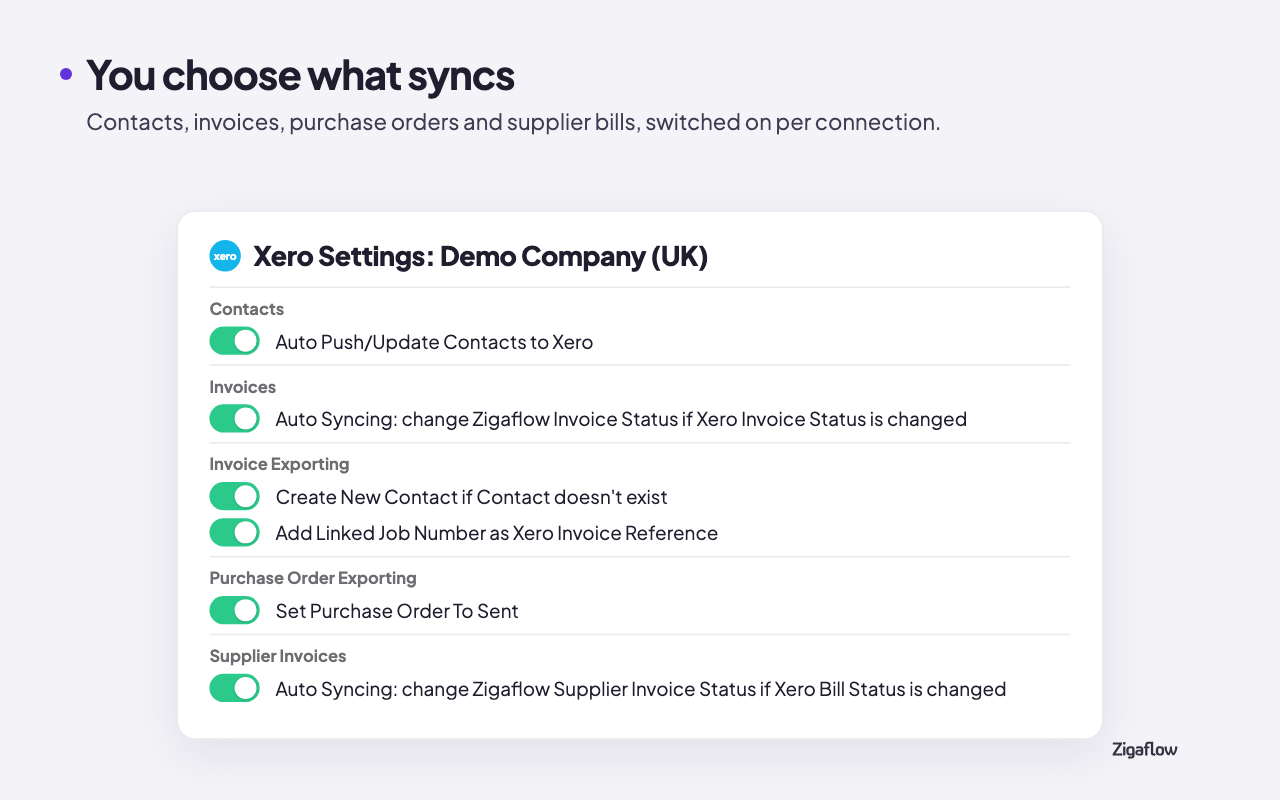Click the You choose what syncs heading
The image size is (1280, 800).
[300, 75]
